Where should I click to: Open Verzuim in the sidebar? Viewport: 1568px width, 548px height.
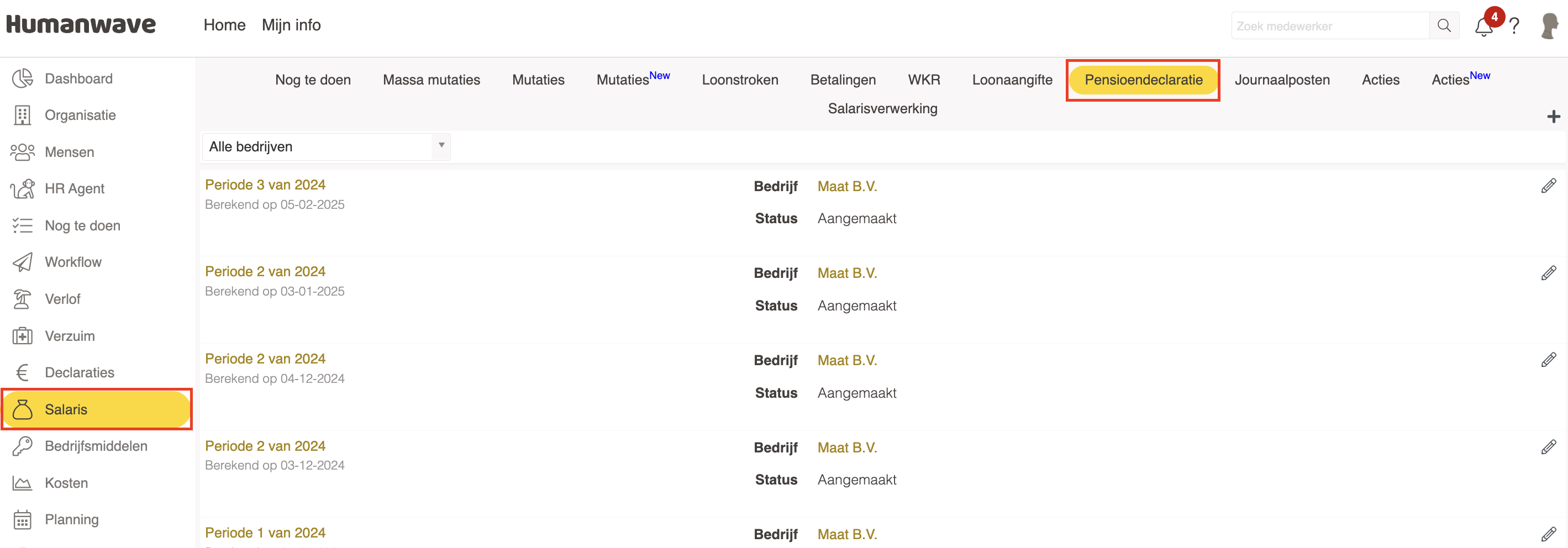(70, 336)
